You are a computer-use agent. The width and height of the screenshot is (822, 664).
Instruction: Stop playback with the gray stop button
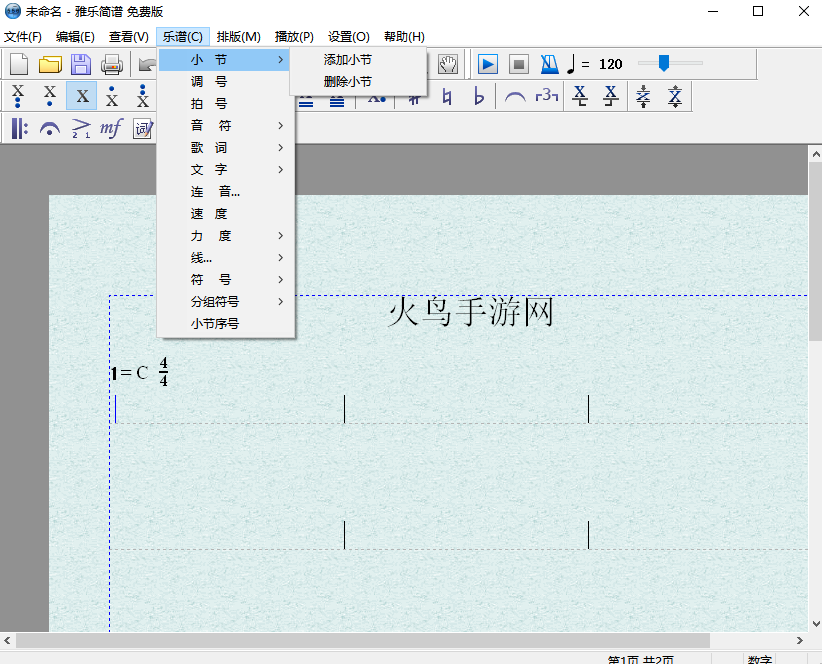coord(518,64)
